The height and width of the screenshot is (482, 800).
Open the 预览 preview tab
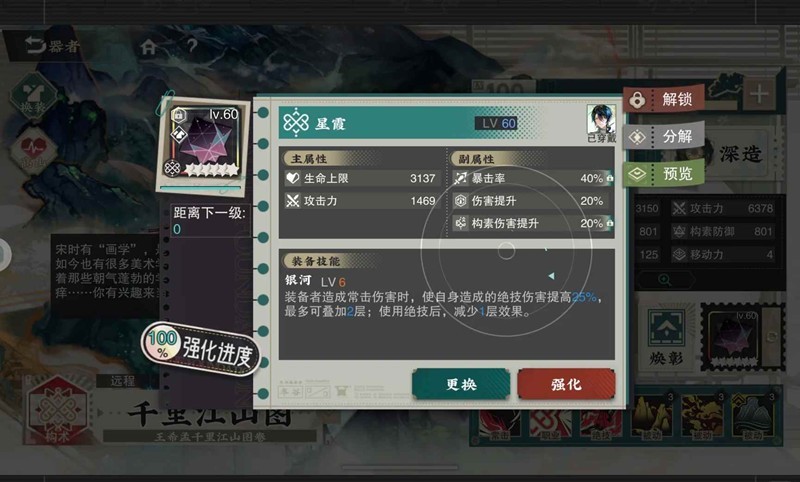(664, 174)
